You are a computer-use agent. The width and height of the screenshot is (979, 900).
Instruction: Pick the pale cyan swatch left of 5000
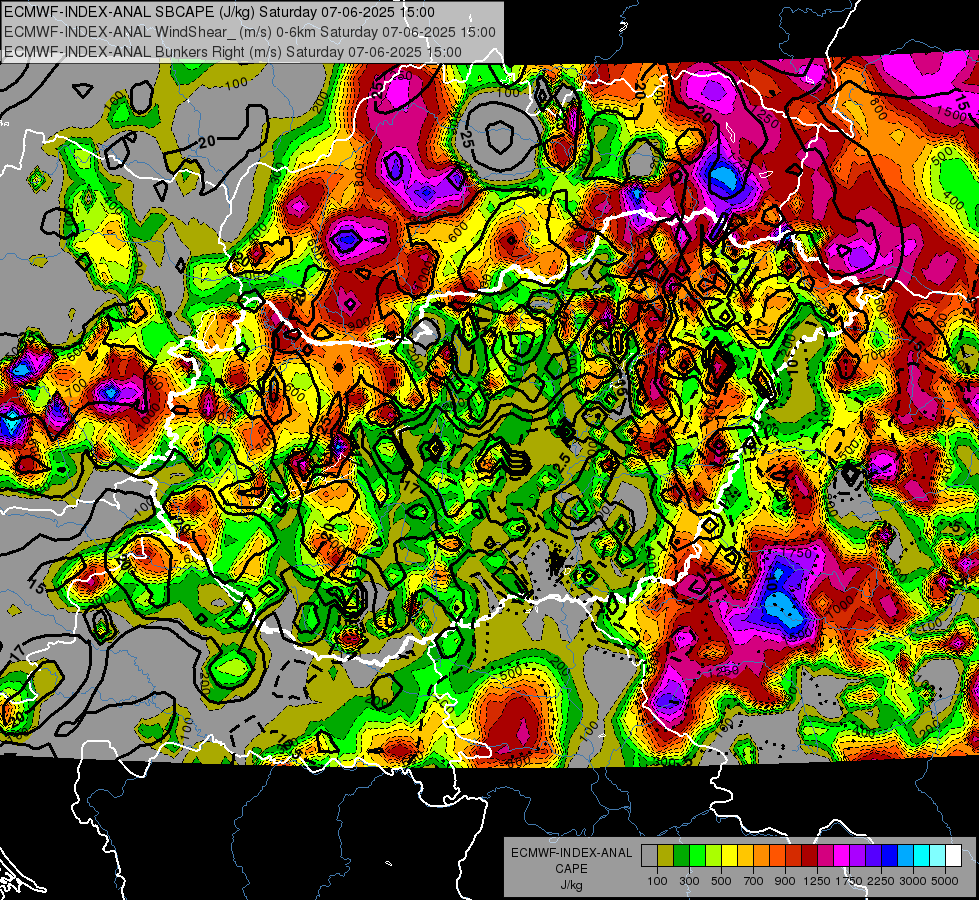coord(938,856)
